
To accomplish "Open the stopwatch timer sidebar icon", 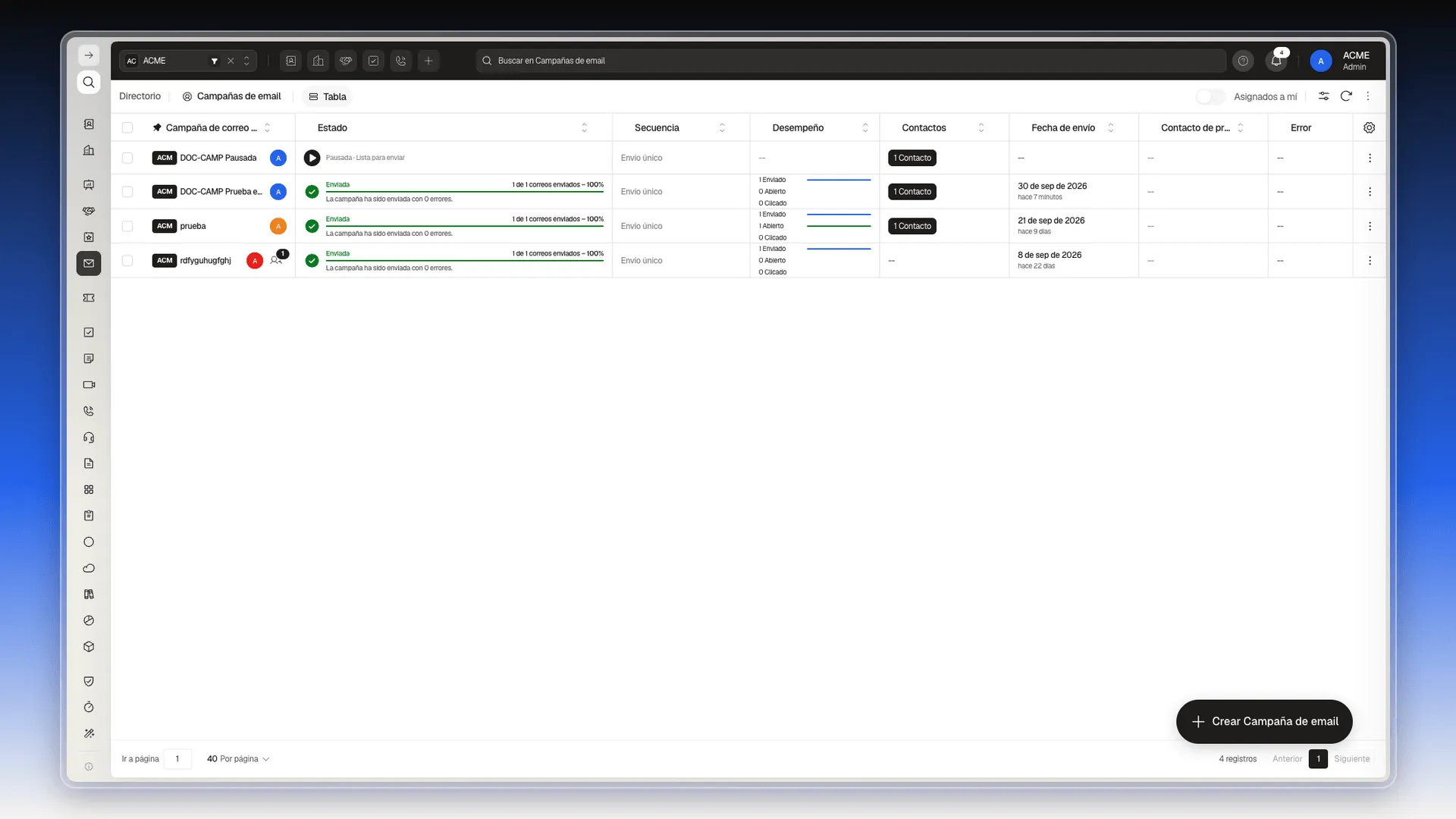I will (x=89, y=708).
